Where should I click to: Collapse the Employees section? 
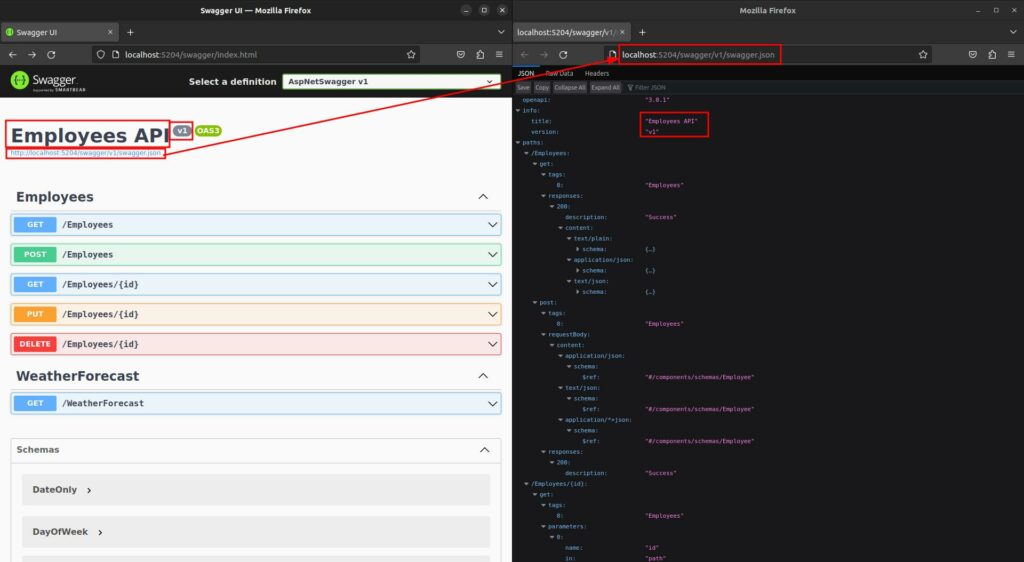[x=483, y=196]
